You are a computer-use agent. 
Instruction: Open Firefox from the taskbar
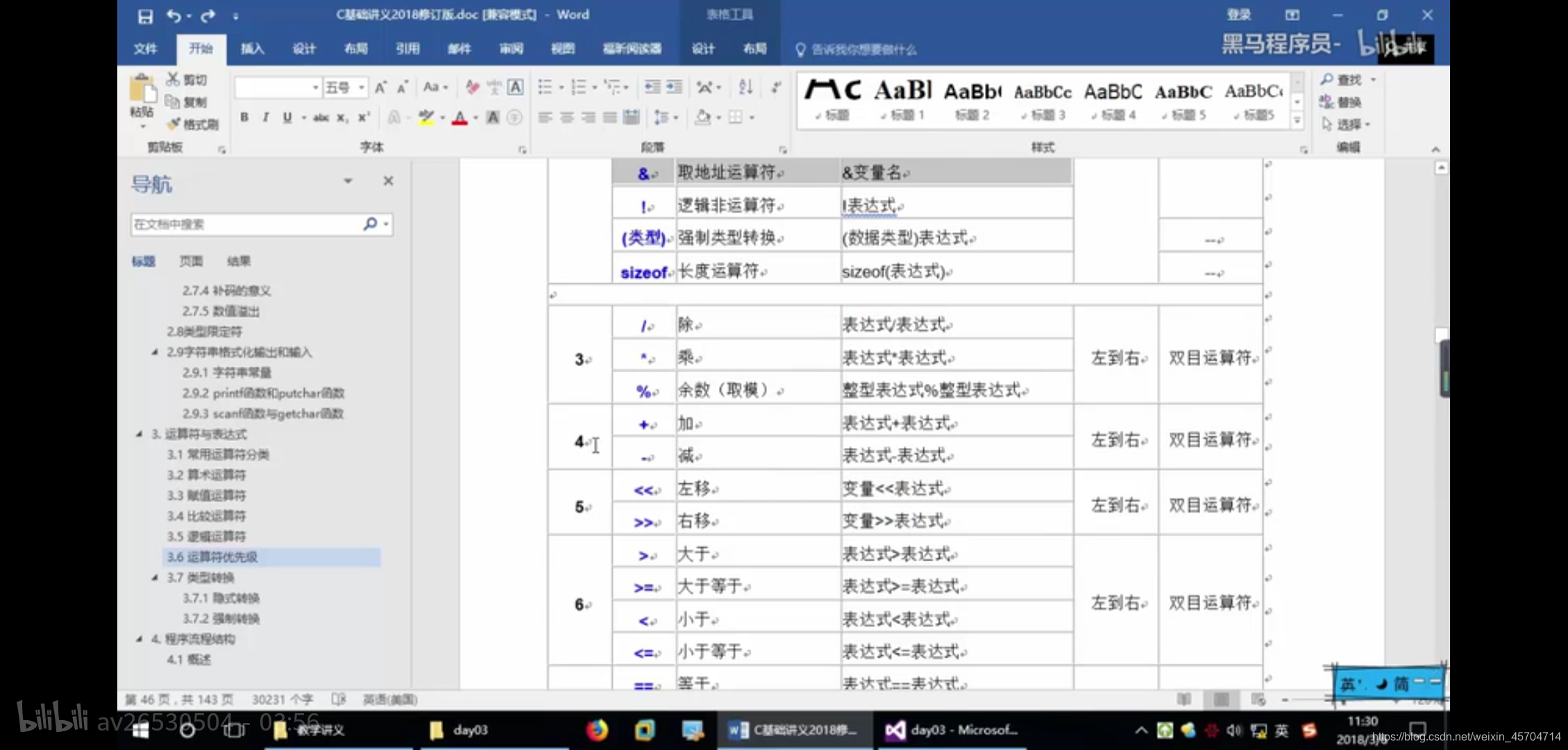[x=596, y=730]
